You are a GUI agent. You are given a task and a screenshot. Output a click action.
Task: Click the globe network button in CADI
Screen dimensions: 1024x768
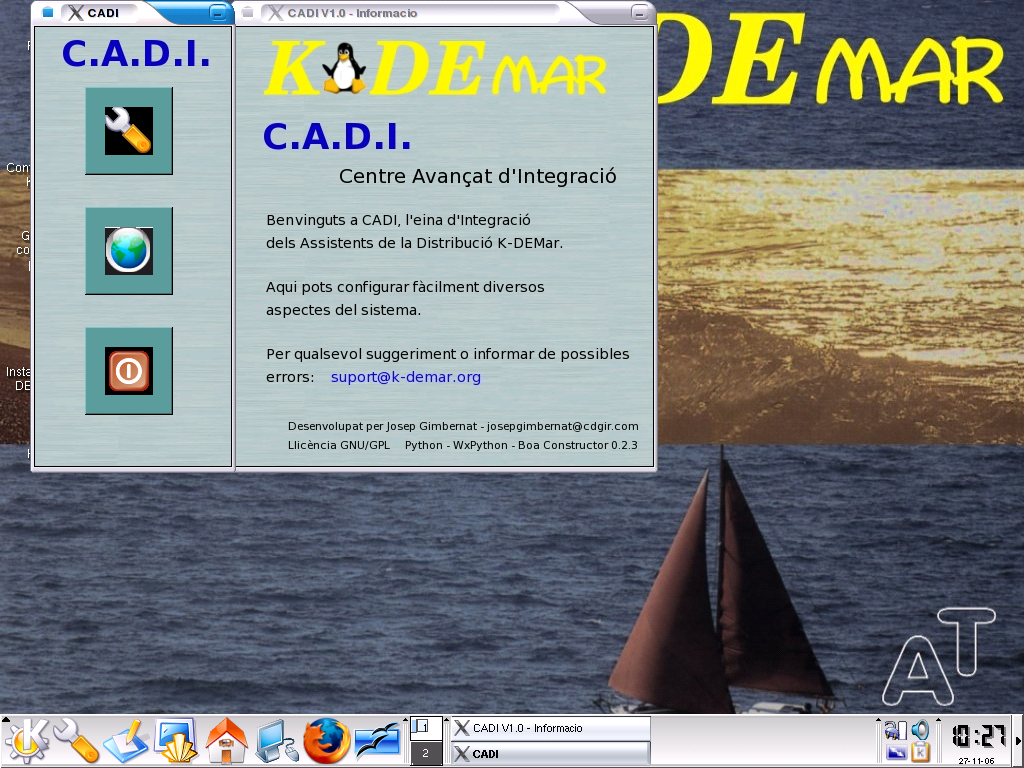(129, 251)
